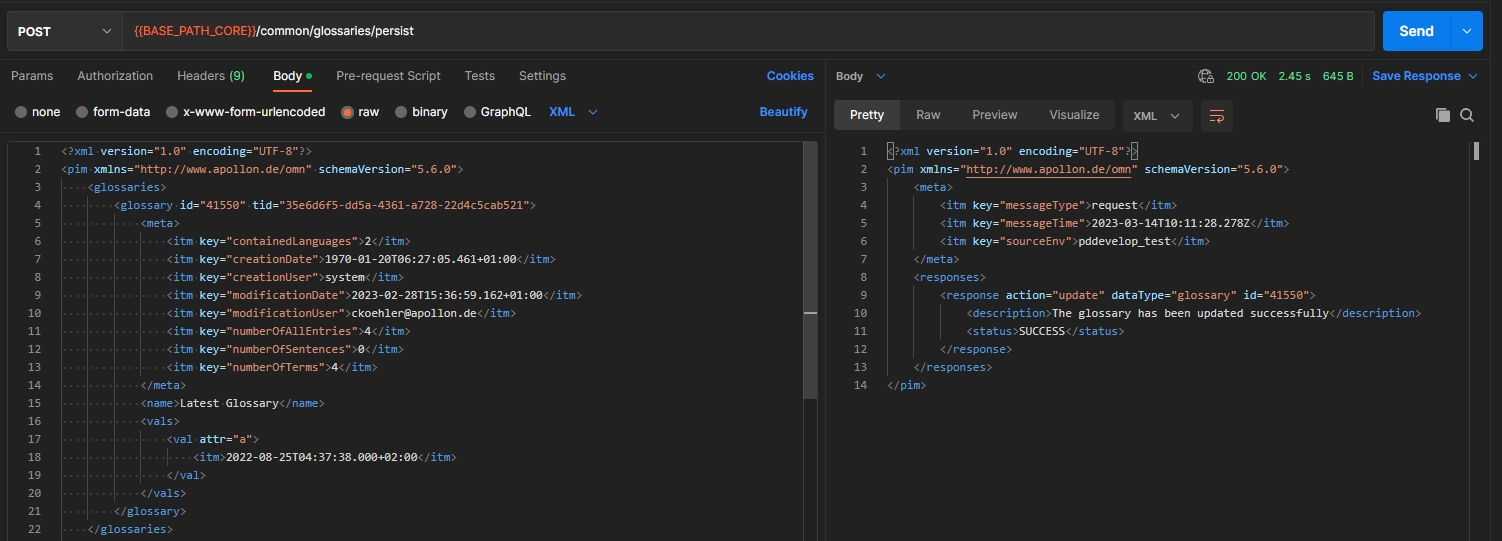Select the form-data body type
This screenshot has width=1502, height=541.
(x=113, y=112)
